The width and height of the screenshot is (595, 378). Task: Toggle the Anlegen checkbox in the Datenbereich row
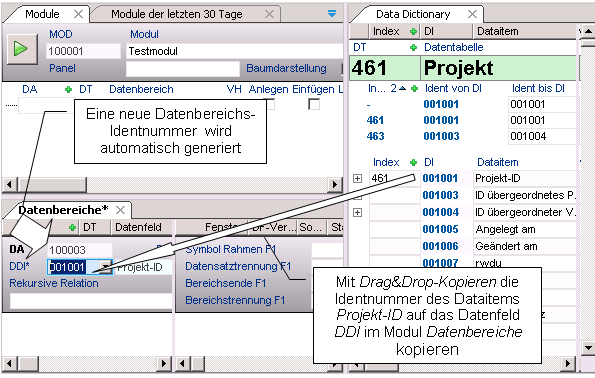[270, 104]
